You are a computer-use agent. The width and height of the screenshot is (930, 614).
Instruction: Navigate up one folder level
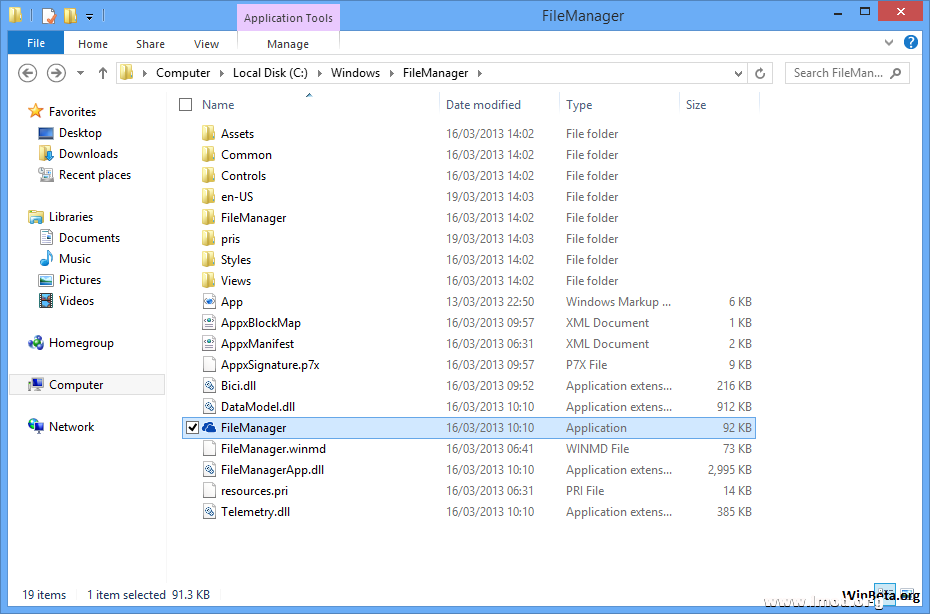(103, 72)
